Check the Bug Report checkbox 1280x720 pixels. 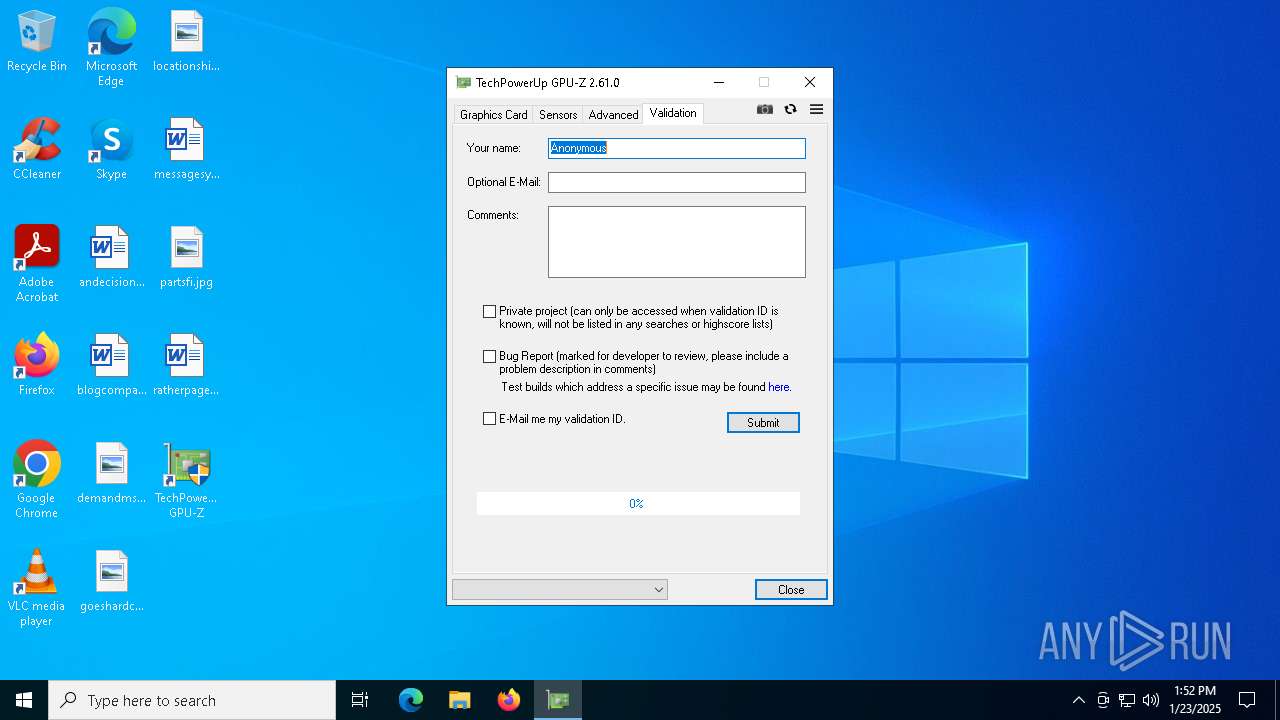[489, 356]
